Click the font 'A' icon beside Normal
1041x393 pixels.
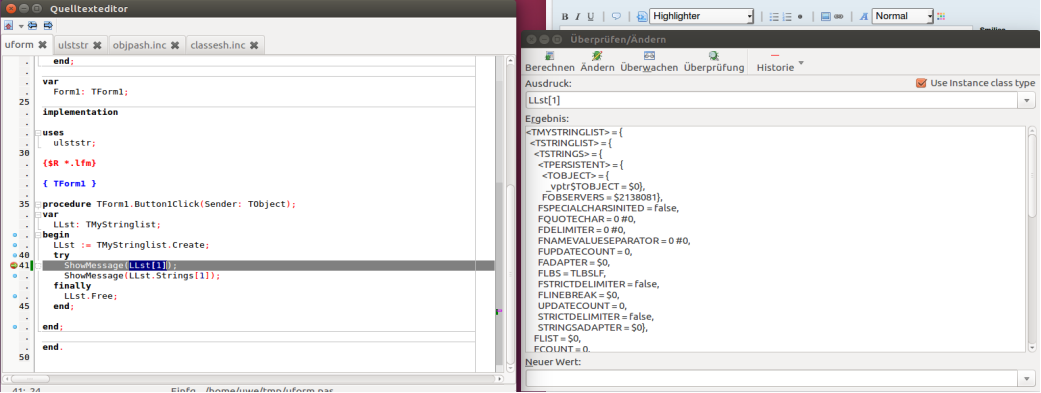tap(864, 17)
